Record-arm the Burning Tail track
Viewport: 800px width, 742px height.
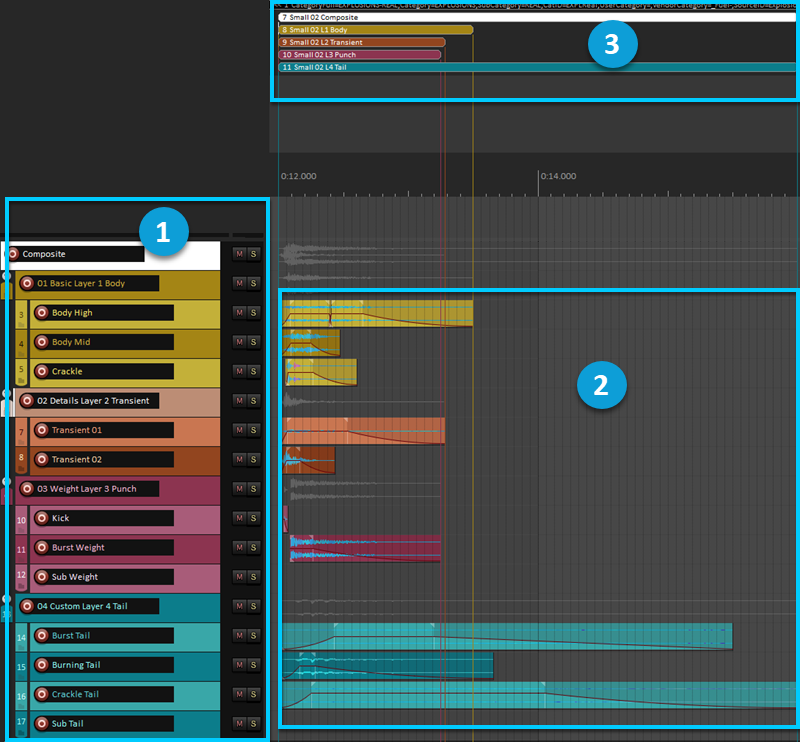coord(42,665)
